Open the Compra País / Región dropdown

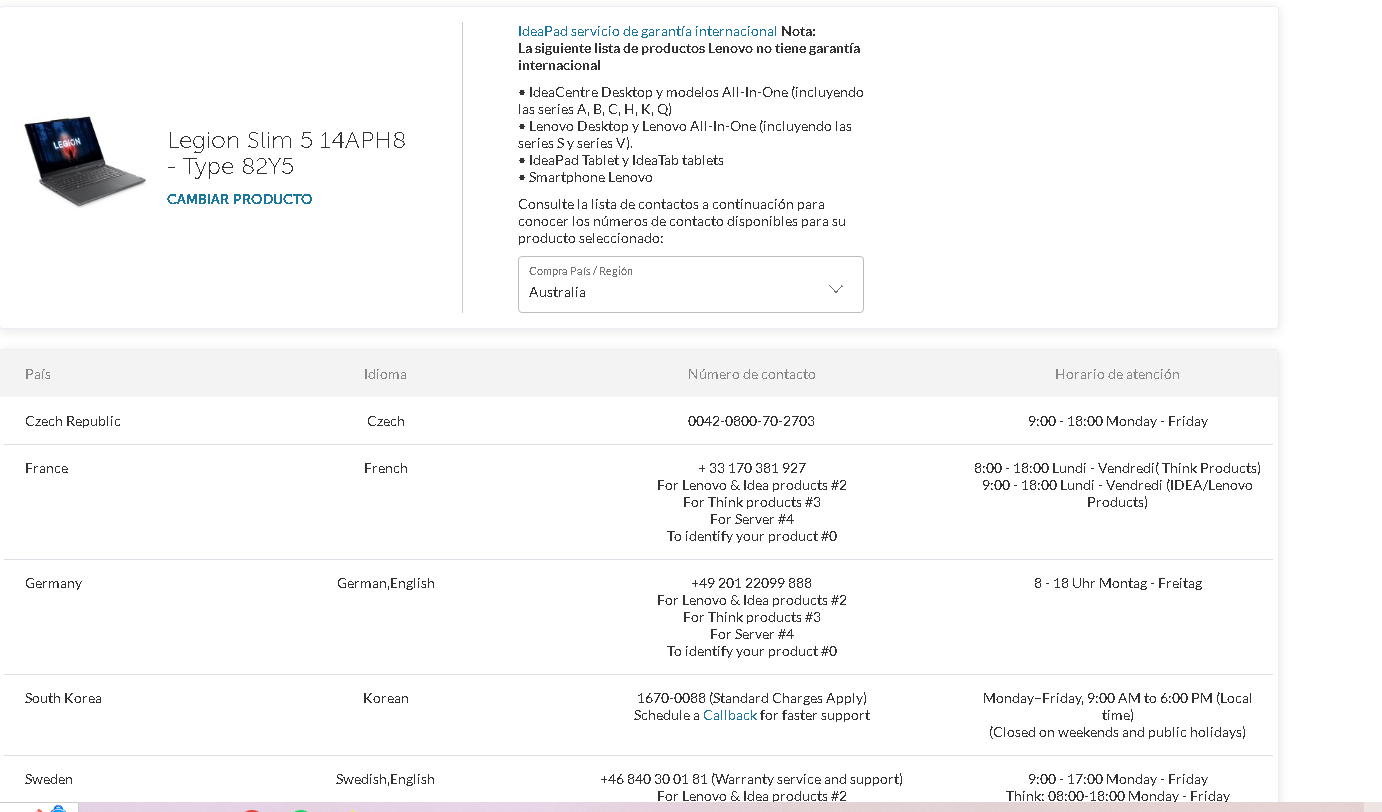(x=690, y=284)
